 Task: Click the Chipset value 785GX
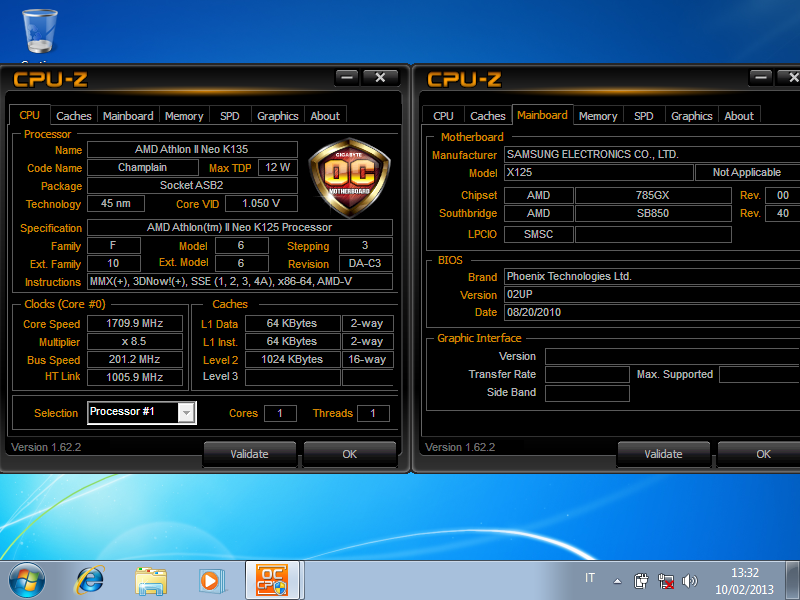tap(653, 195)
